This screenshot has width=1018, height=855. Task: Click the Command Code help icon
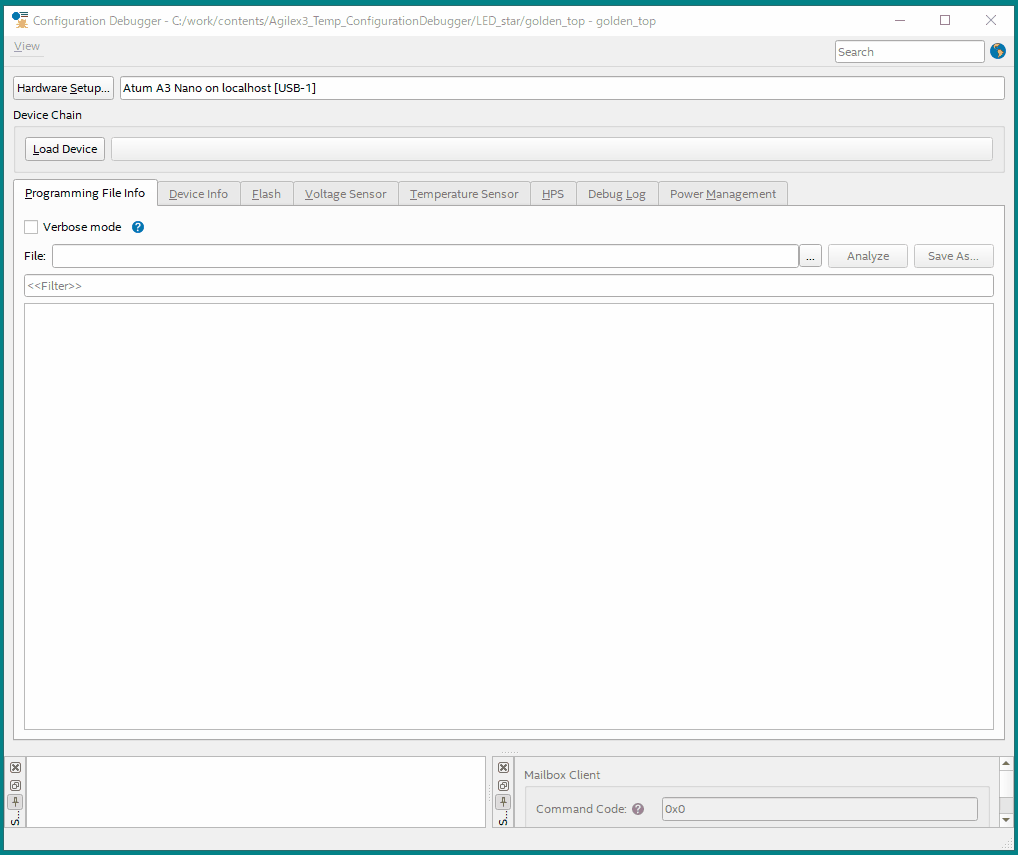tap(638, 809)
